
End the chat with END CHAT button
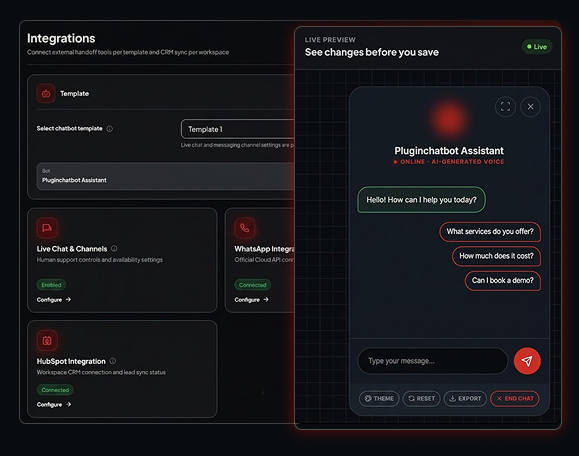[515, 398]
